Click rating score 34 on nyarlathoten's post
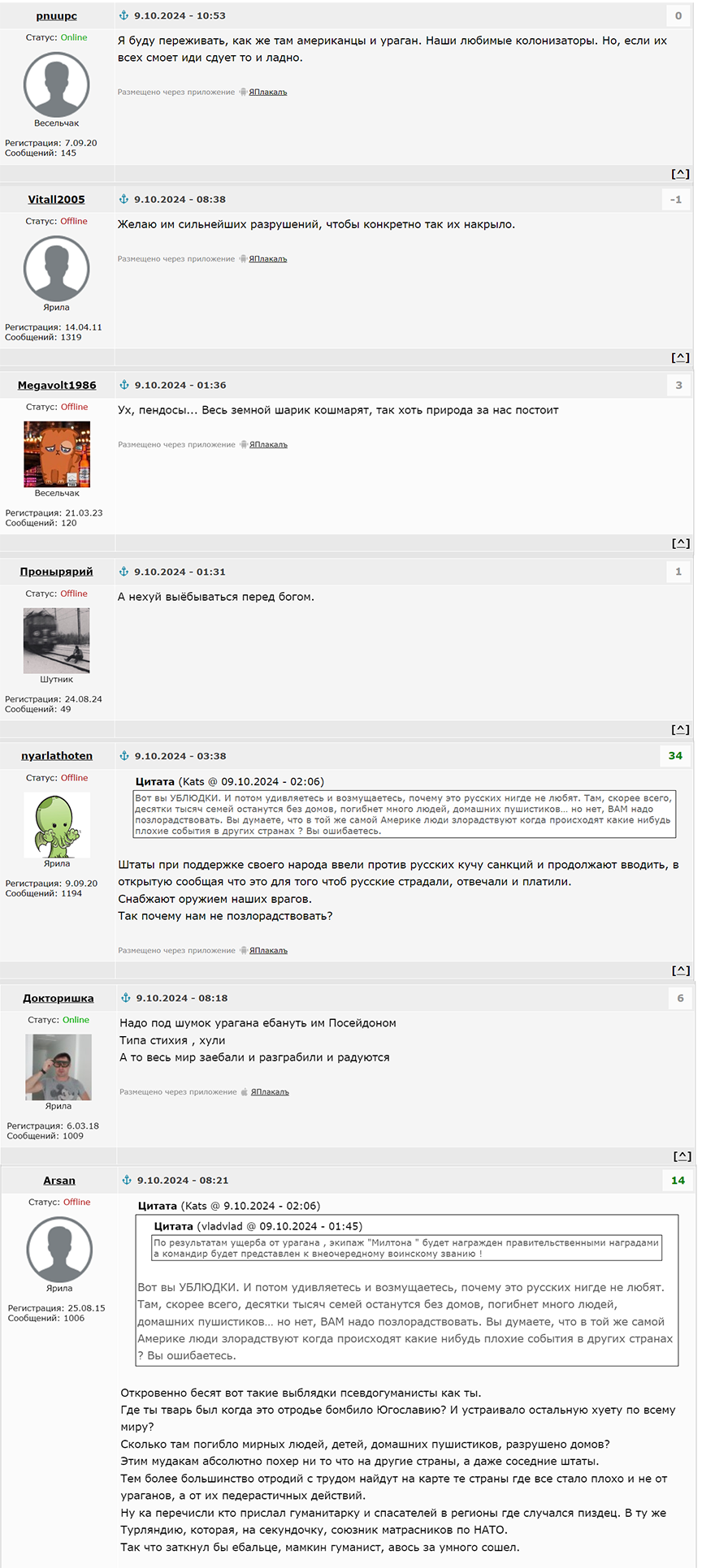This screenshot has width=702, height=1568. point(676,756)
